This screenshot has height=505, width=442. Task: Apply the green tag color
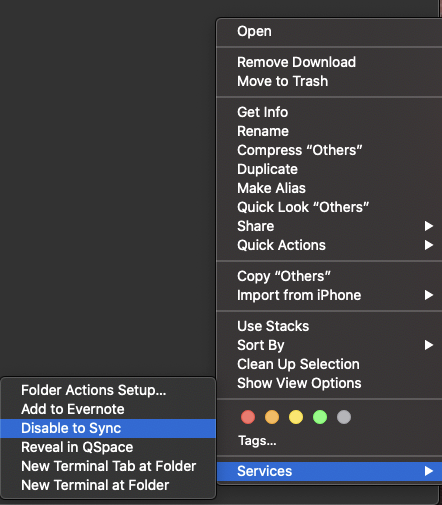320,417
